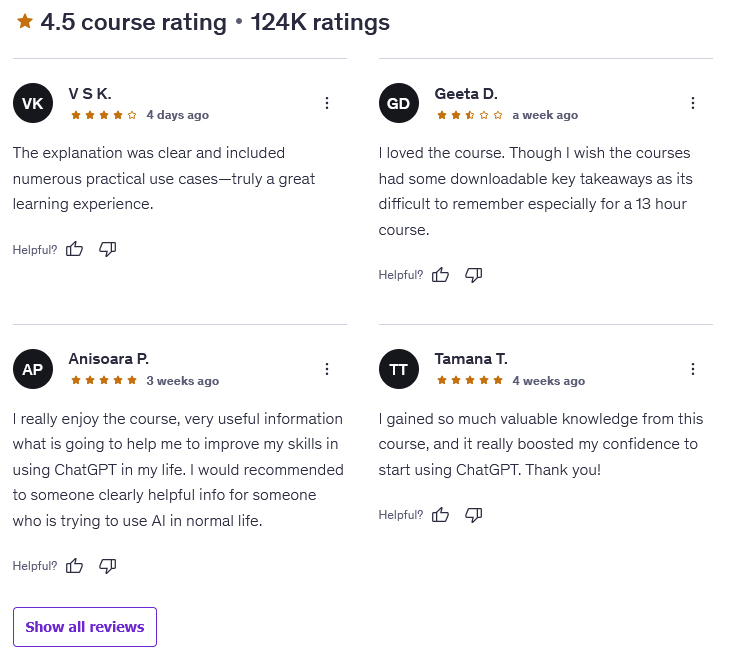Image resolution: width=731 pixels, height=662 pixels.
Task: Dislike Geeta D.'s review
Action: click(x=474, y=275)
